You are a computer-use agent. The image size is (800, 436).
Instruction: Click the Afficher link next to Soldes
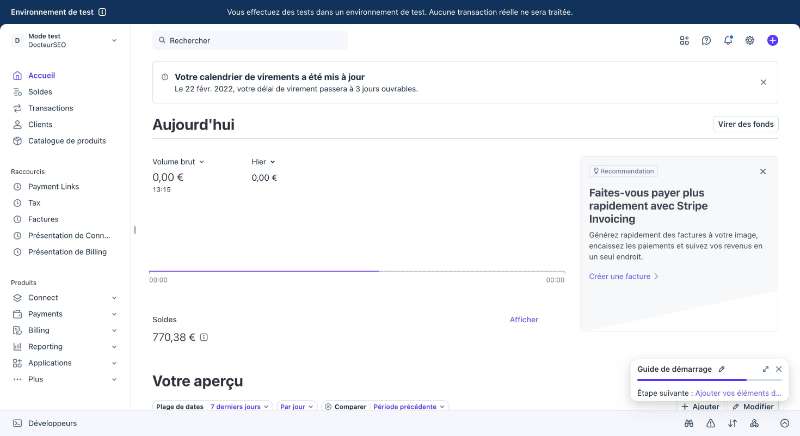tap(524, 319)
